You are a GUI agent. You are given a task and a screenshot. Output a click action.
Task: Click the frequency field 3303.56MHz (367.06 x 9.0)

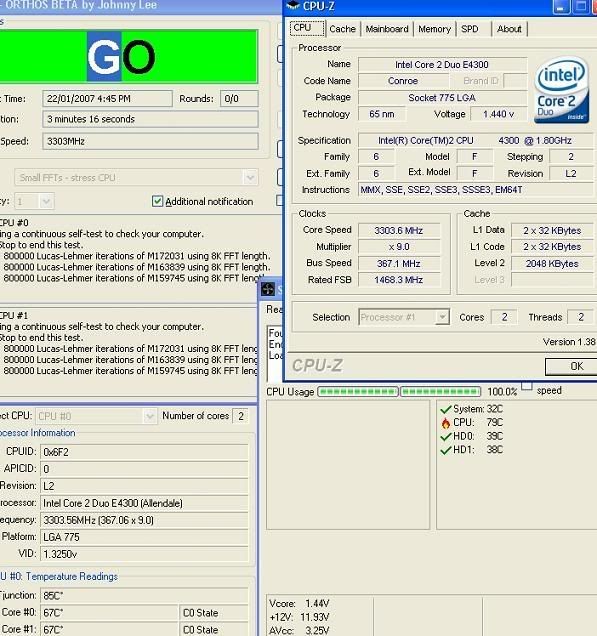coord(144,520)
